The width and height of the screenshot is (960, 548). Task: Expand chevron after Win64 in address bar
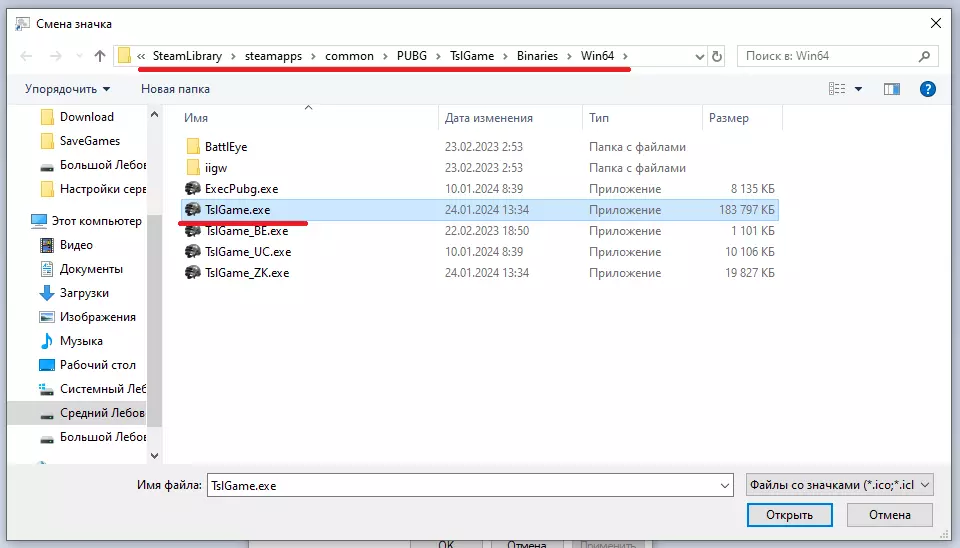625,56
